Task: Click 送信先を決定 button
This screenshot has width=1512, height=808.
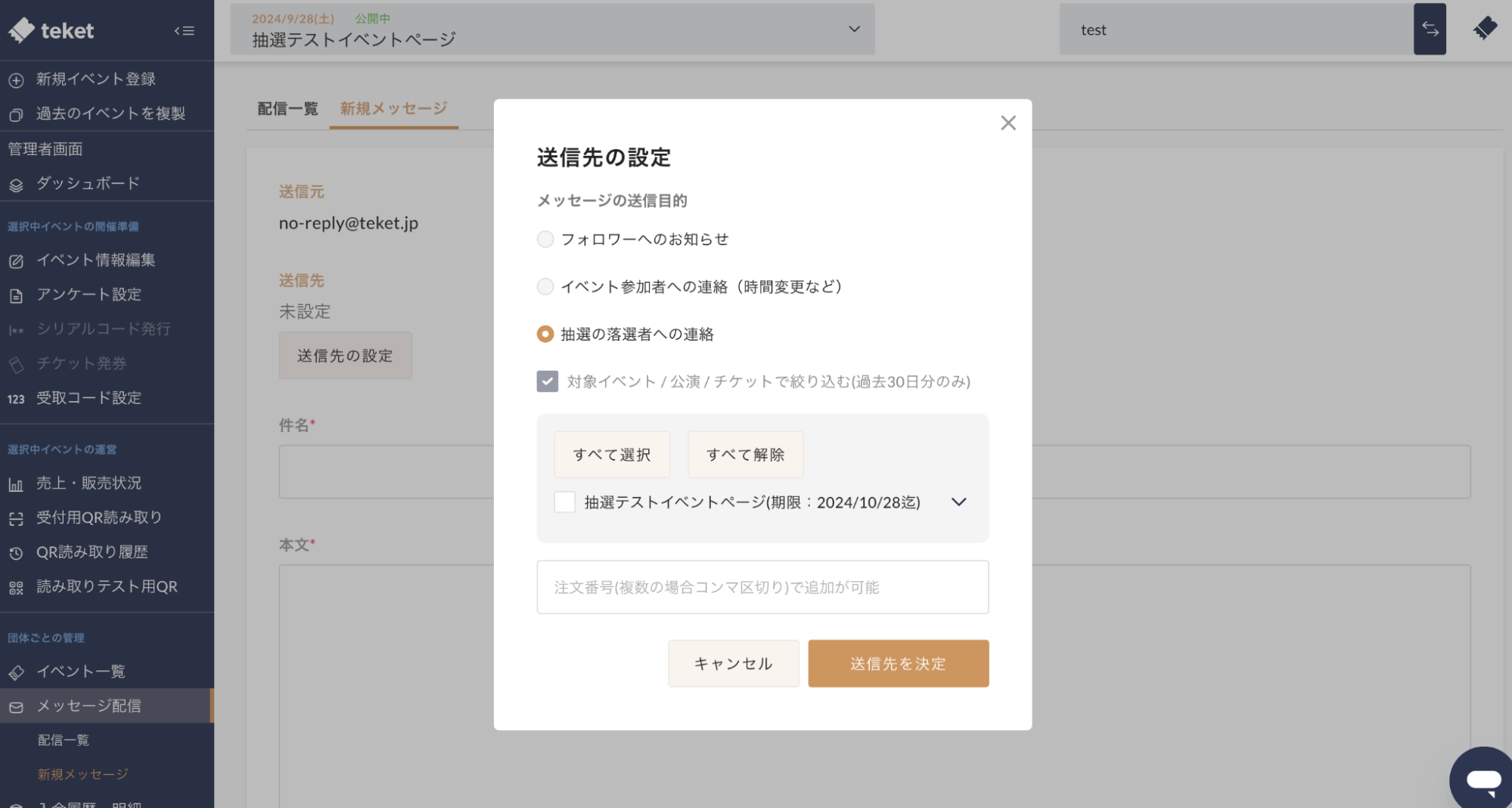Action: point(898,663)
